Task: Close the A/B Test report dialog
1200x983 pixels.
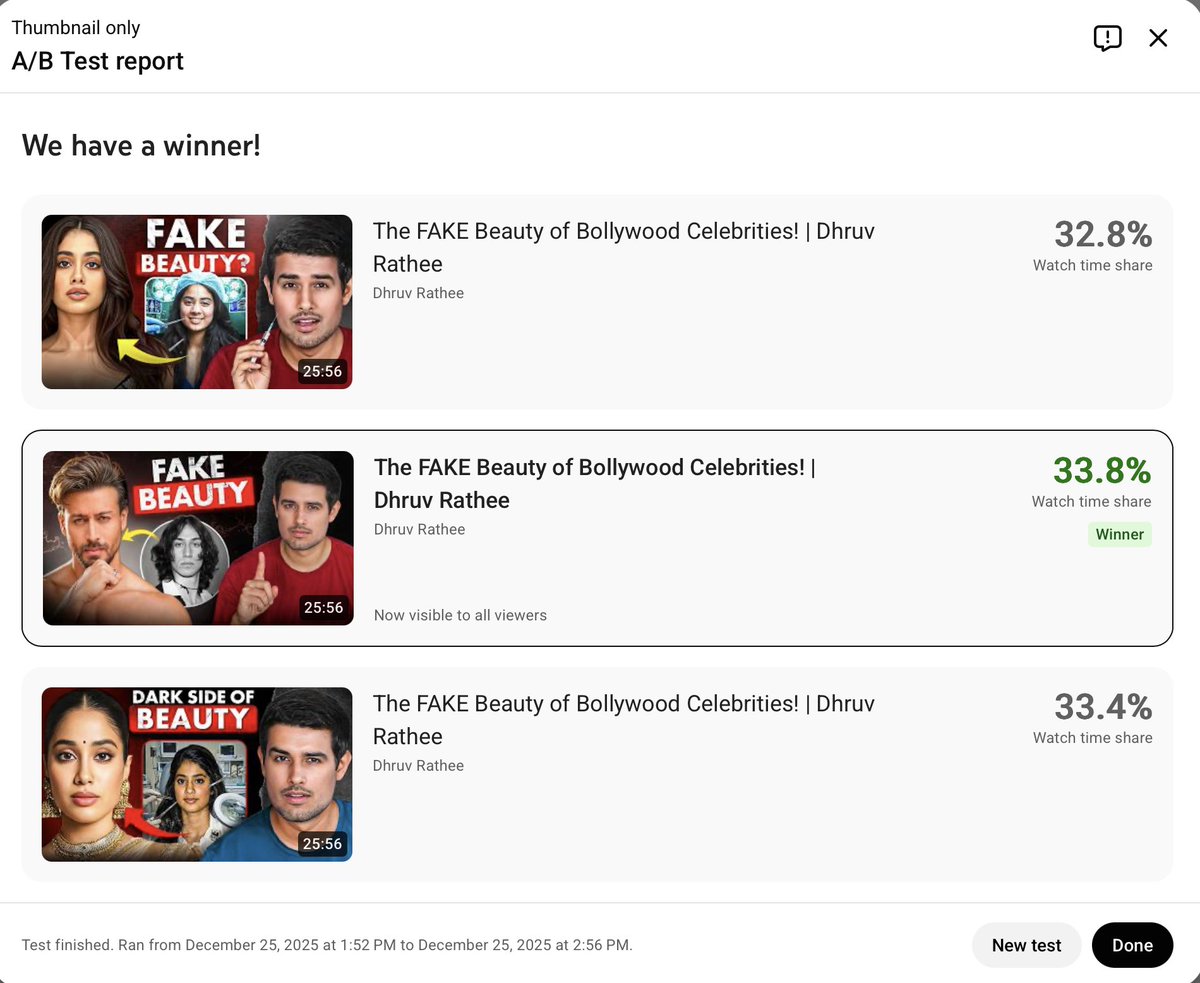Action: coord(1158,38)
